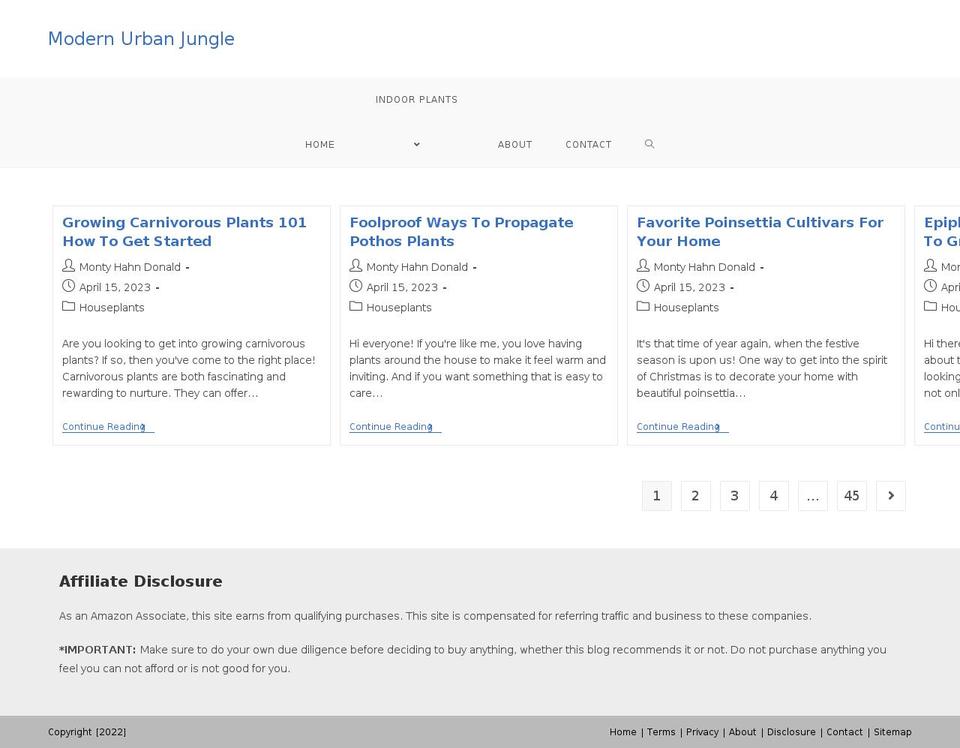This screenshot has width=960, height=748.
Task: Open Favorite Poinsettia Cultivars For Your Home
Action: click(x=760, y=231)
